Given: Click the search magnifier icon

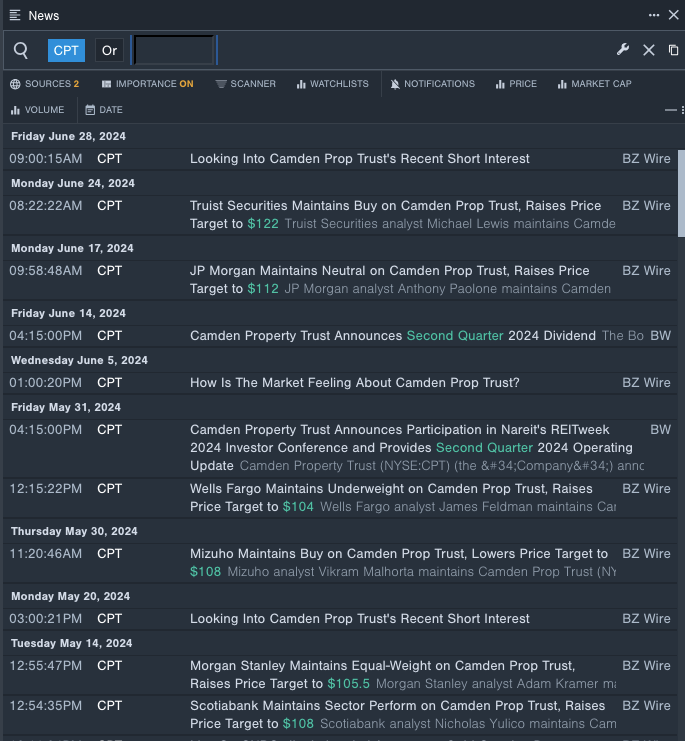Looking at the screenshot, I should click(21, 50).
